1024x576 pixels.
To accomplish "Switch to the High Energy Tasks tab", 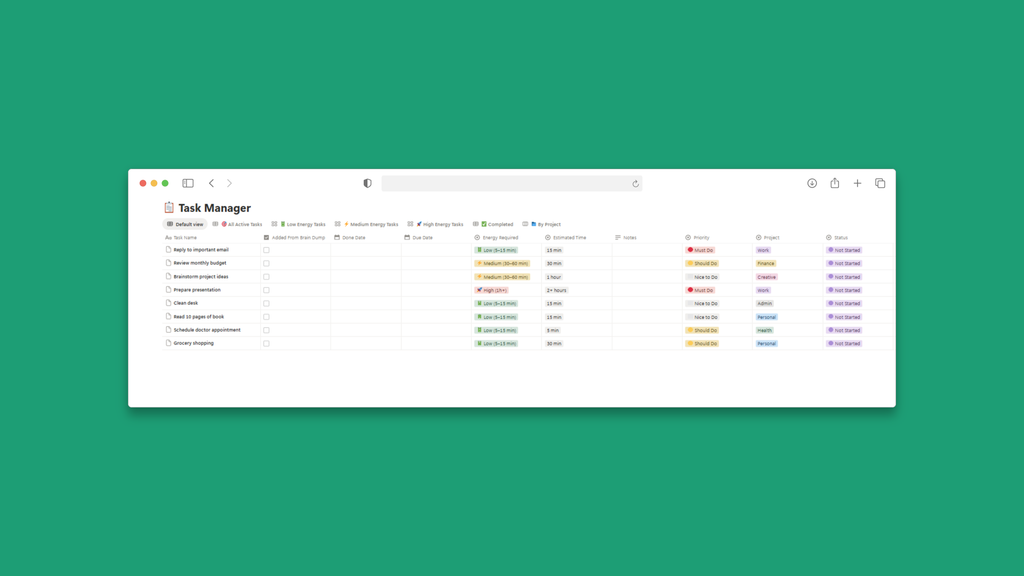I will 436,224.
